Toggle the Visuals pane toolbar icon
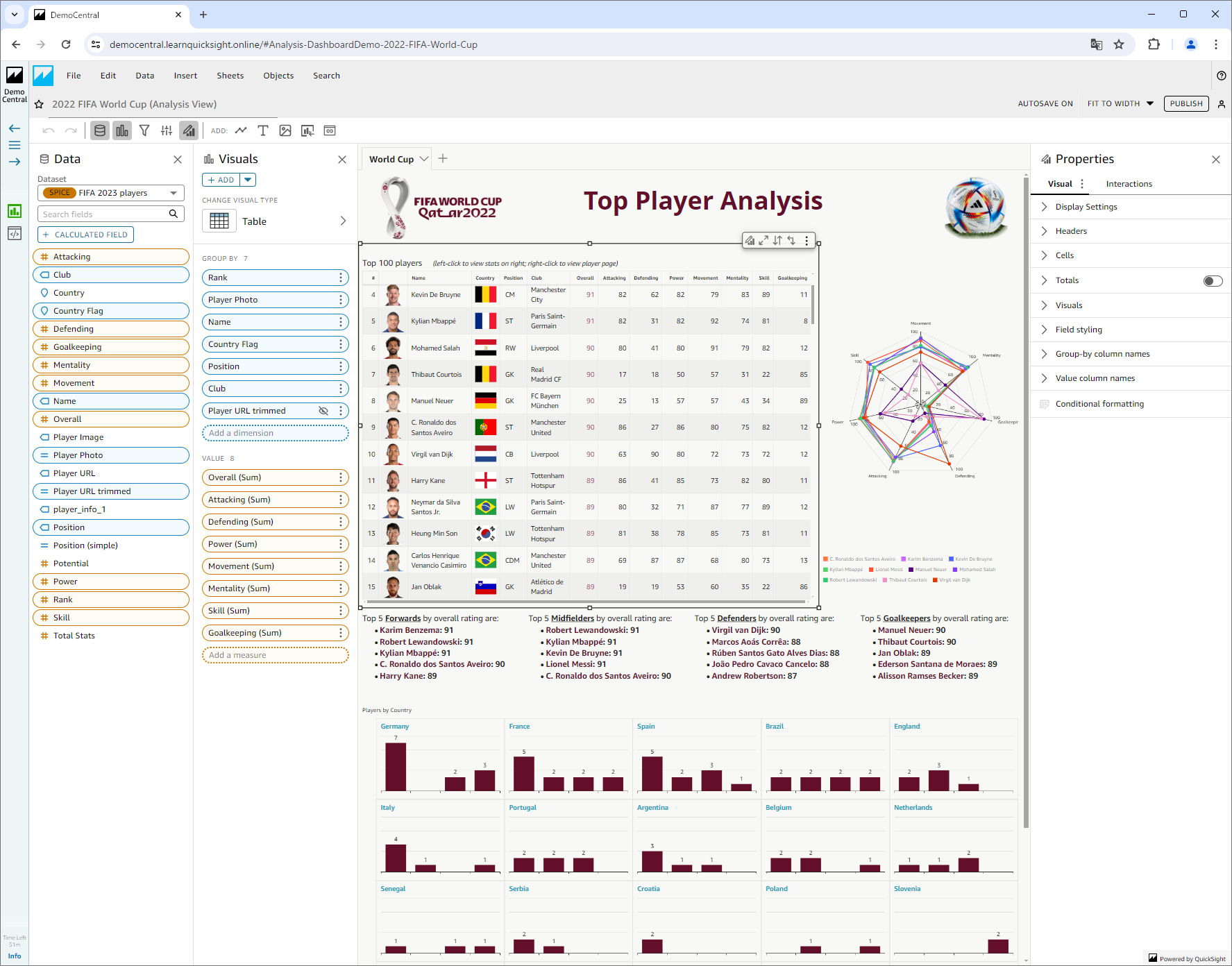Screen dimensions: 1232x966 tap(122, 130)
